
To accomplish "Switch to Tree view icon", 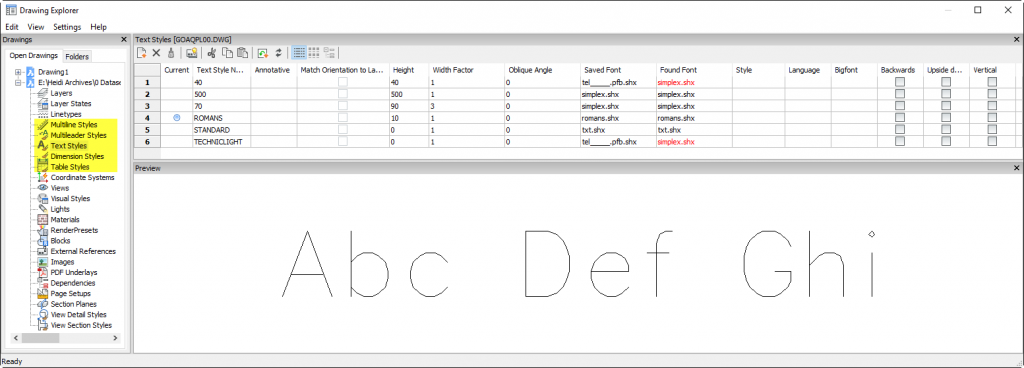I will tap(330, 53).
